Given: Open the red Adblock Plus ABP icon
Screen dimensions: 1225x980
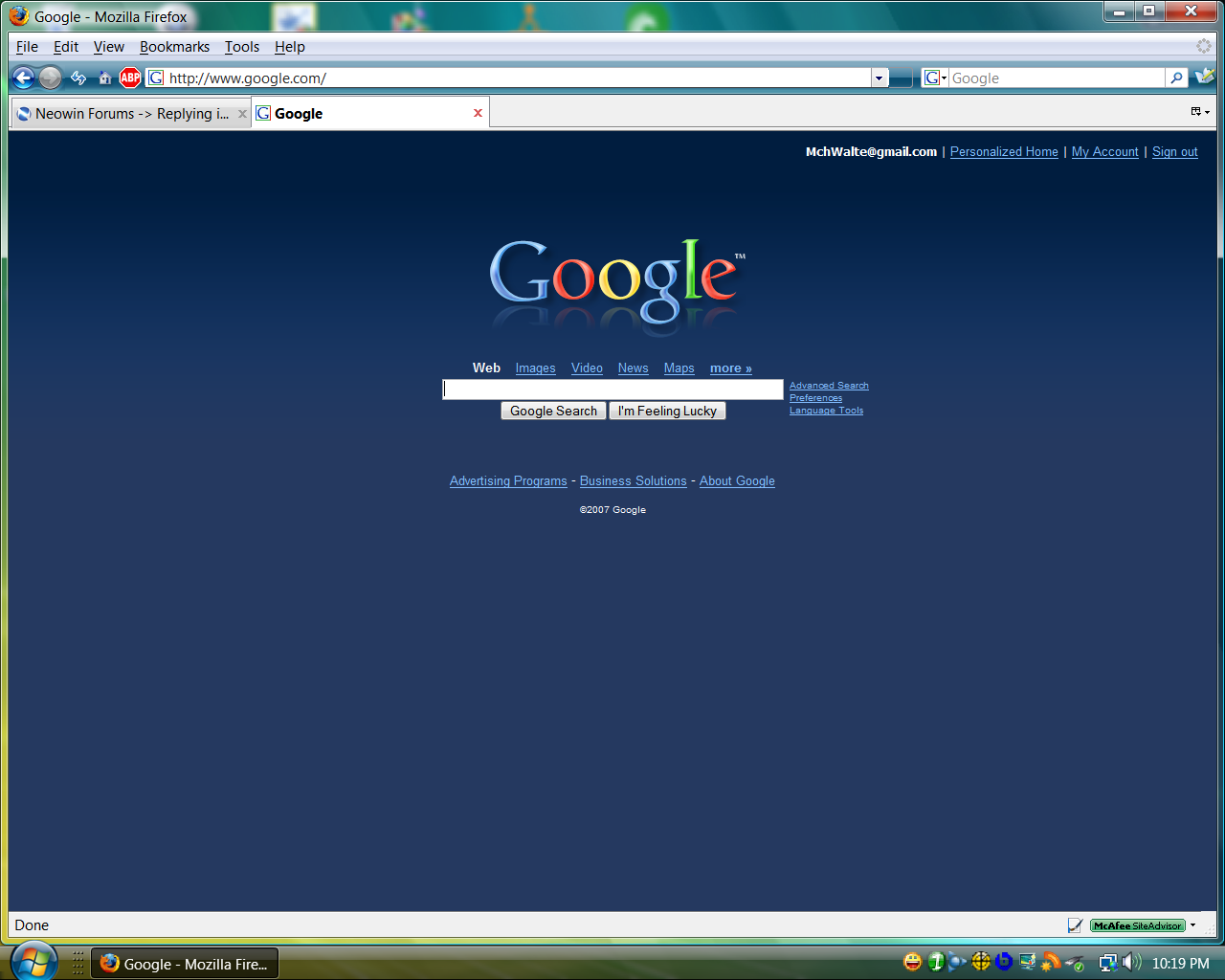Looking at the screenshot, I should tap(130, 78).
